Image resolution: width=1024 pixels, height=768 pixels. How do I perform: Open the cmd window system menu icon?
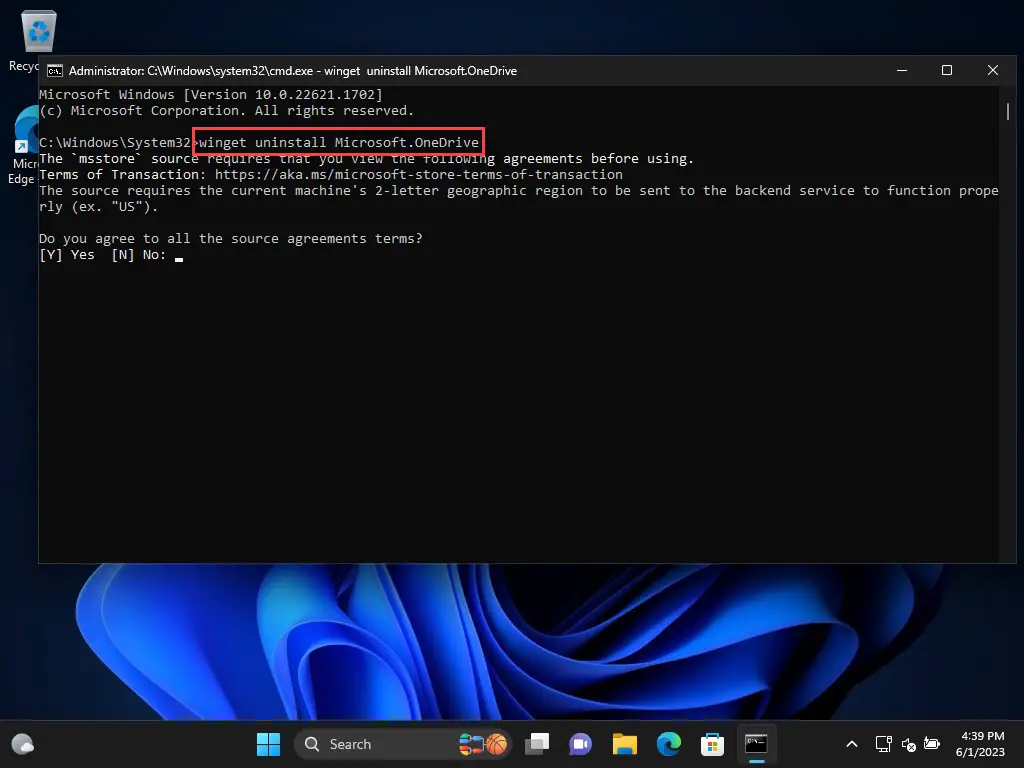pos(55,71)
